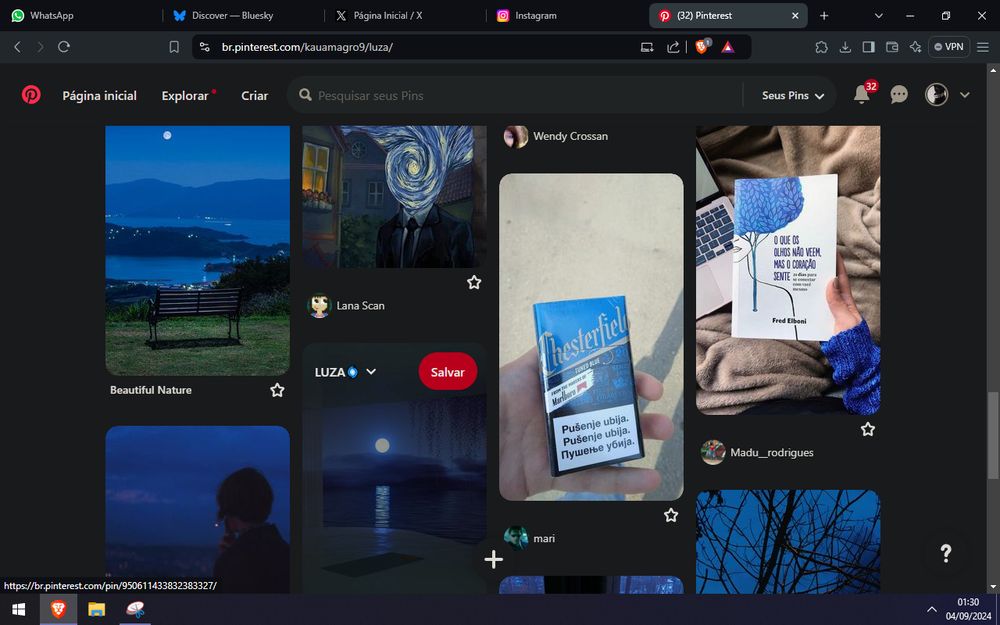Open the bare branches blue sky pin
Image resolution: width=1000 pixels, height=625 pixels.
(788, 542)
